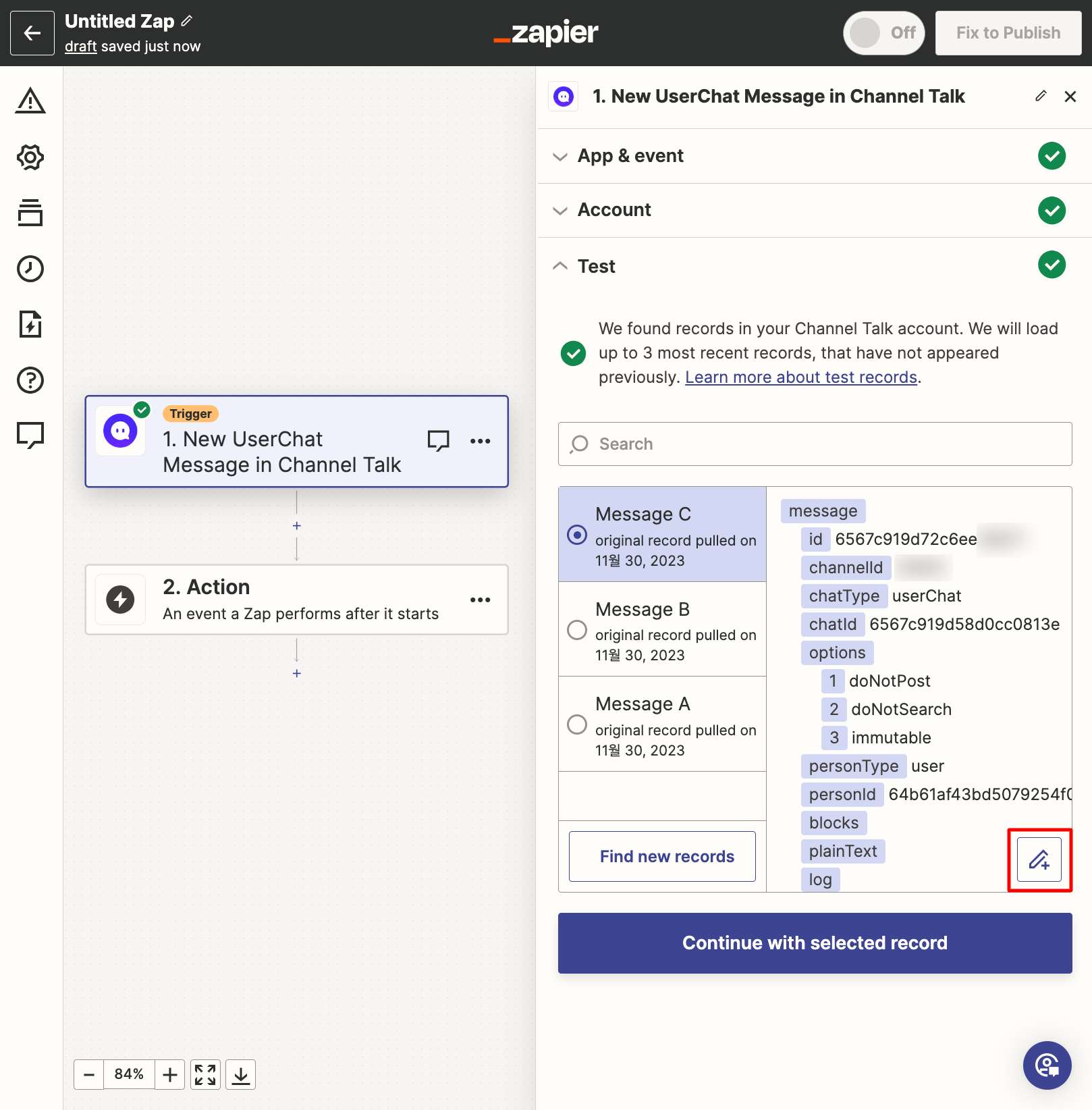Click the Trigger badge on step one
This screenshot has width=1092, height=1110.
[x=190, y=414]
